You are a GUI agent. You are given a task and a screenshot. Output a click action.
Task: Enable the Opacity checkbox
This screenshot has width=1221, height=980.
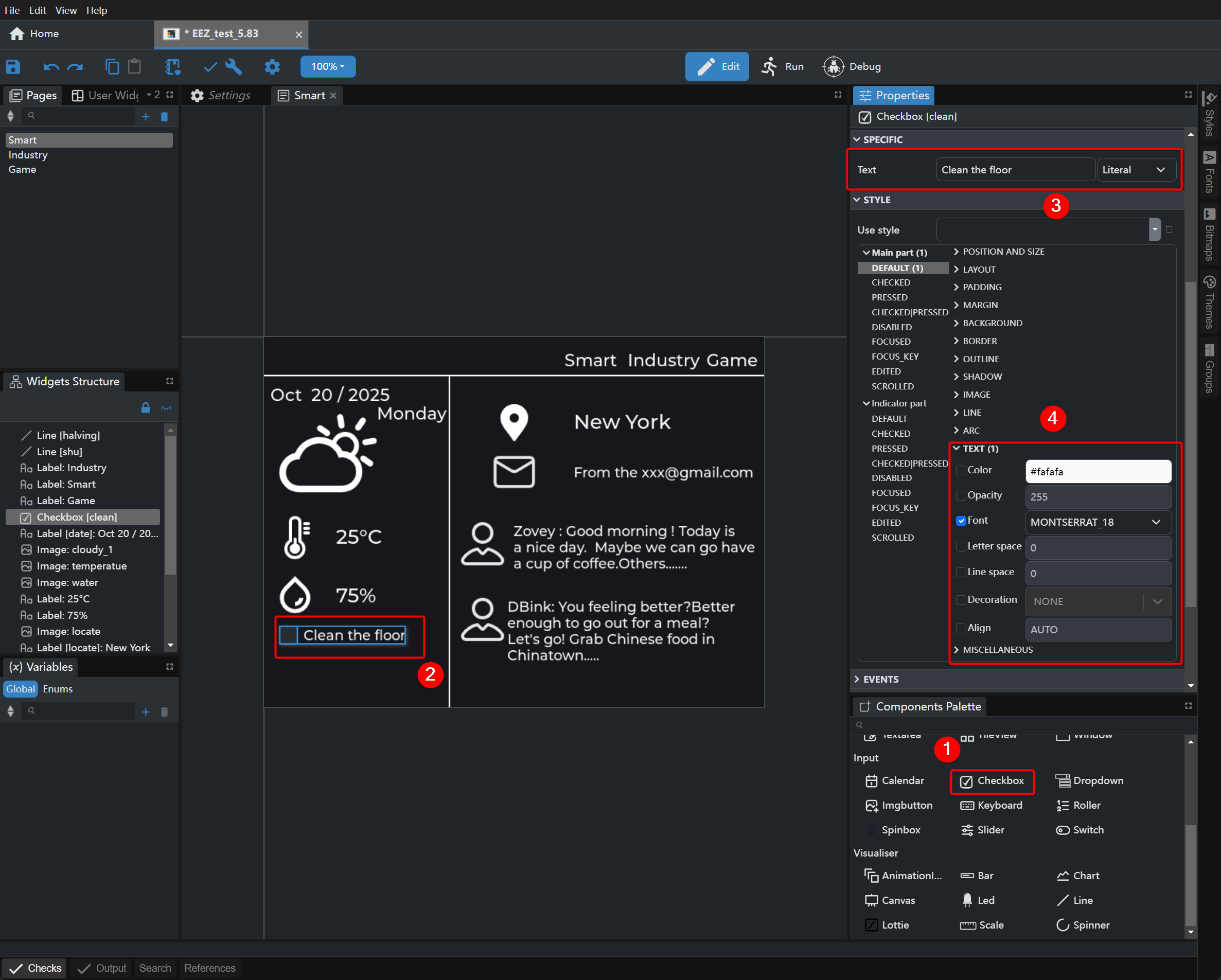pos(961,495)
